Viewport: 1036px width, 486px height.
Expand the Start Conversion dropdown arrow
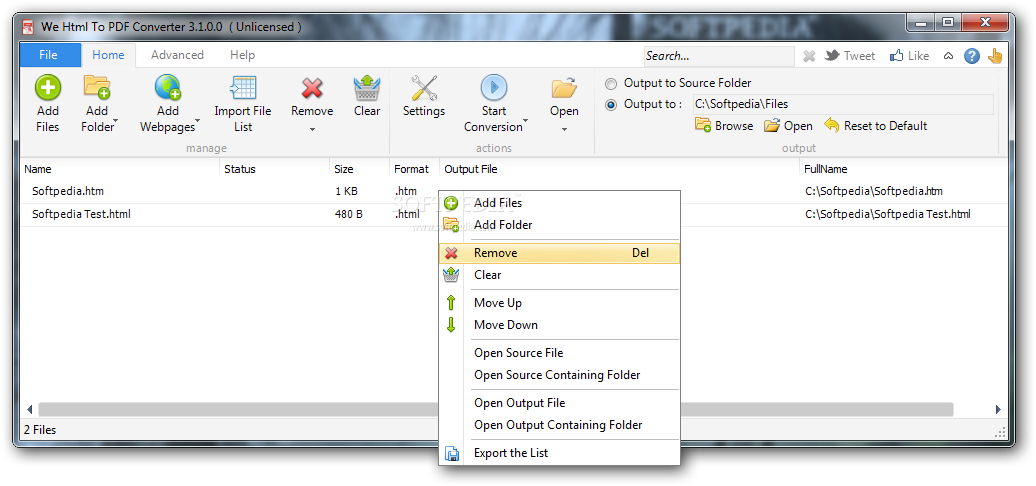coord(527,123)
